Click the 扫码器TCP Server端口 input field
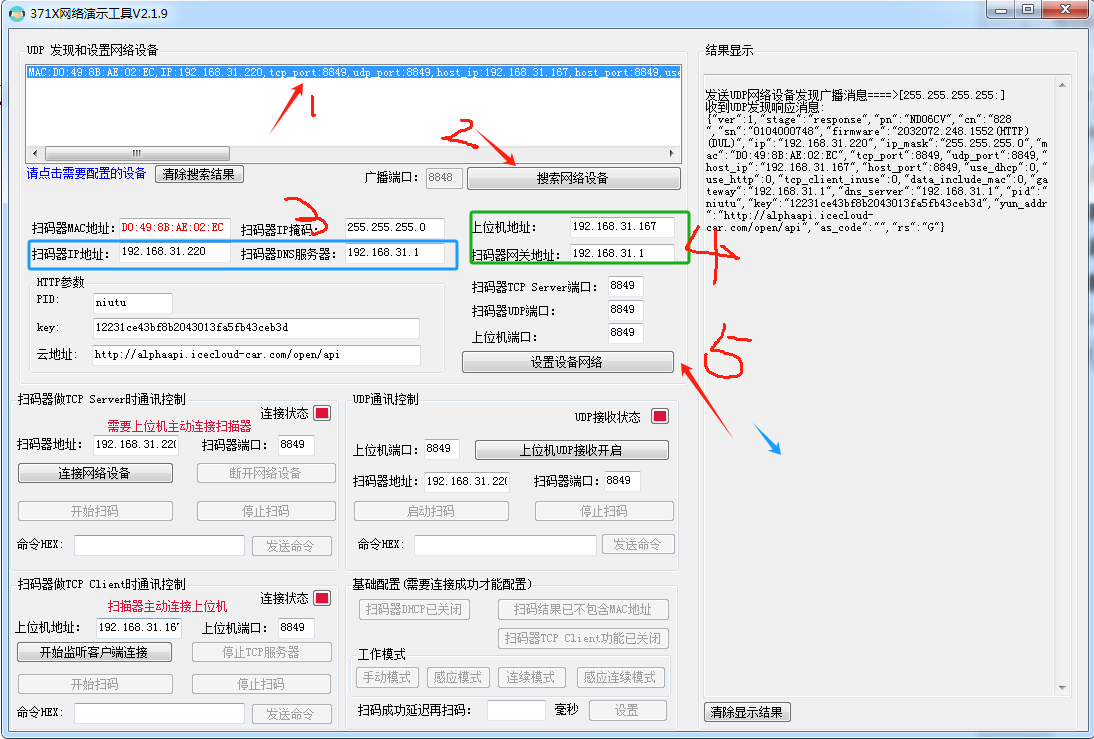The height and width of the screenshot is (739, 1094). (625, 285)
